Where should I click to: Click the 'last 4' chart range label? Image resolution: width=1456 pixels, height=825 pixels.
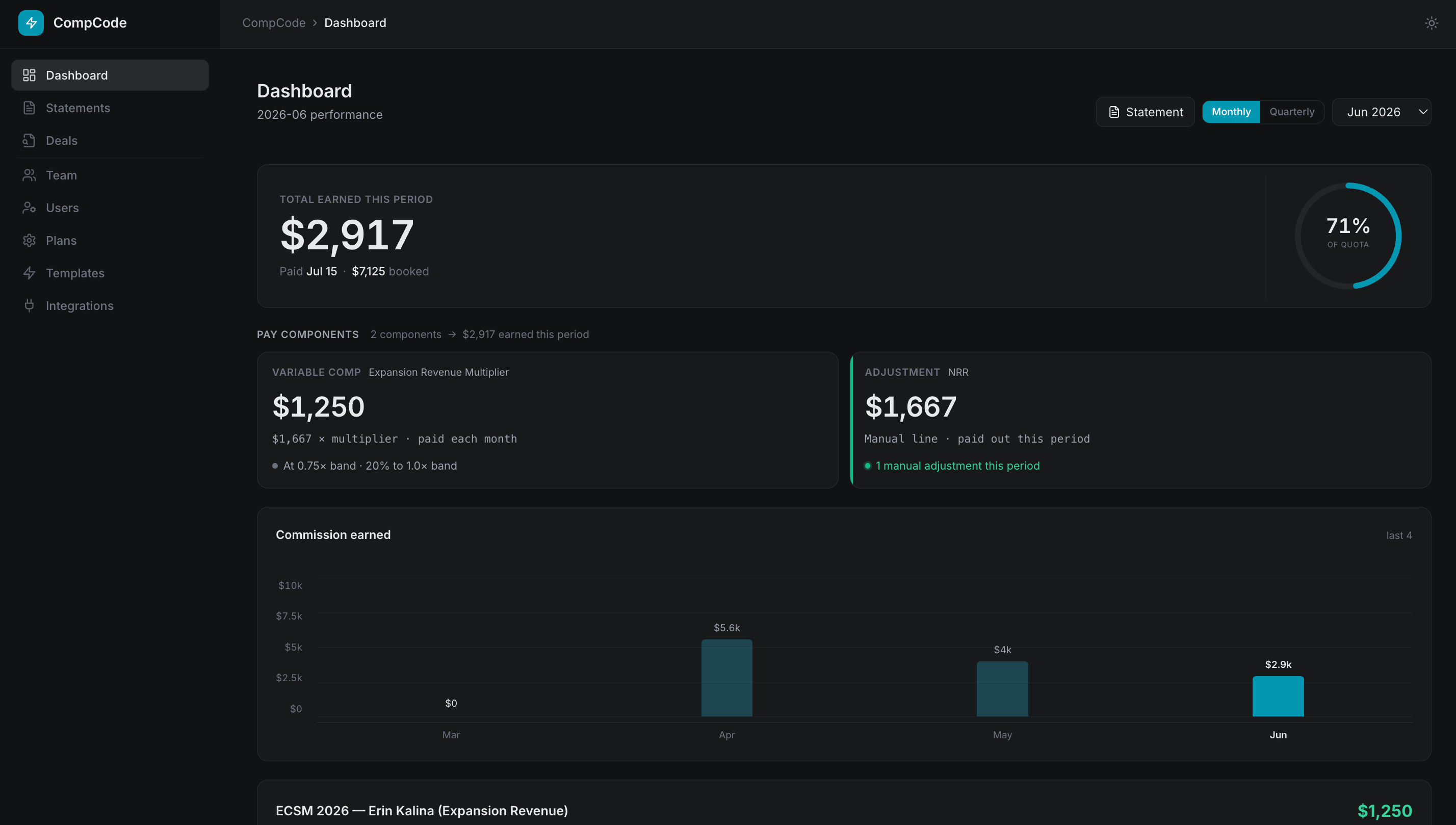[x=1399, y=535]
